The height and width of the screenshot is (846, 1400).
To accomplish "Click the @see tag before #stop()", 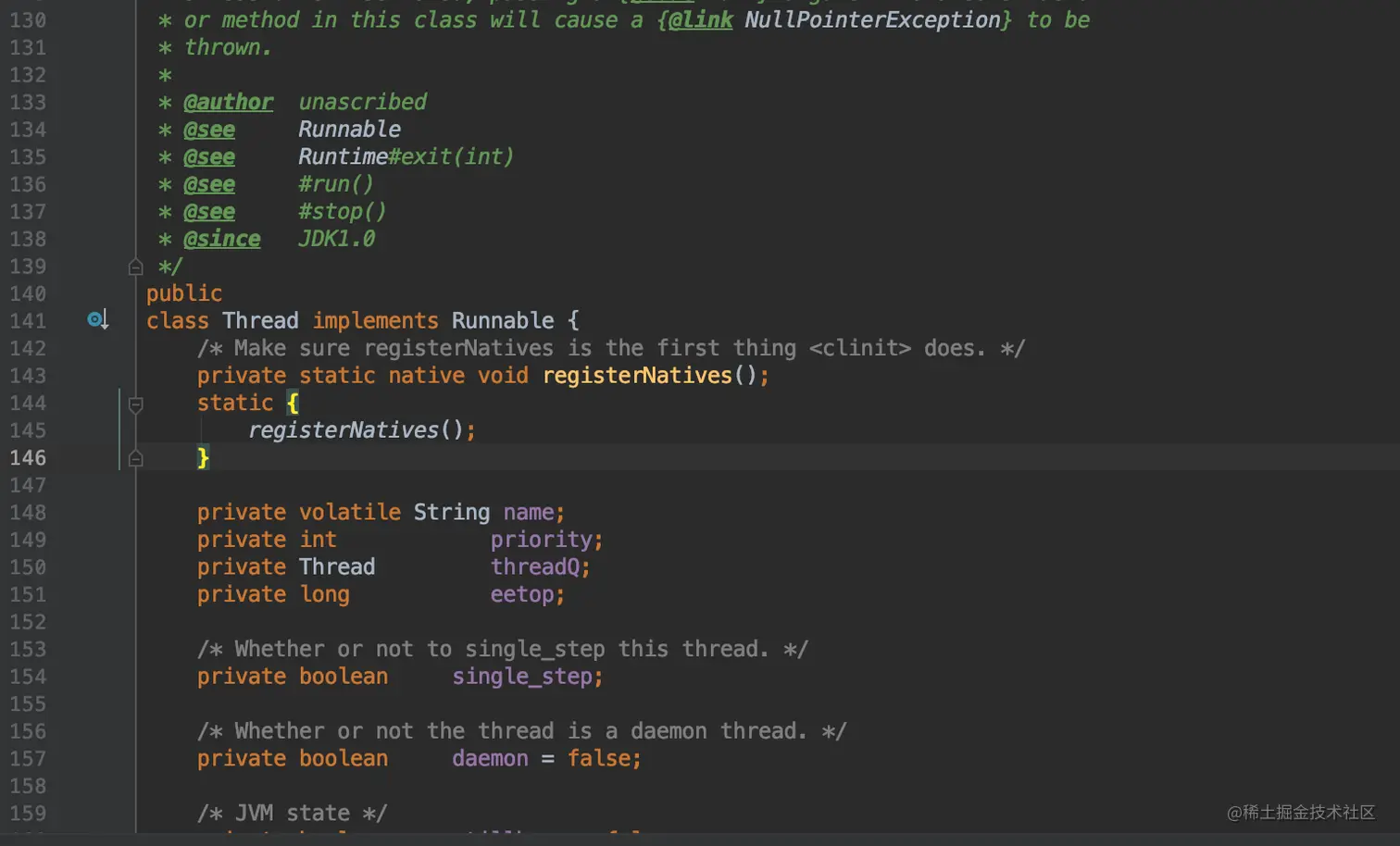I will pos(209,211).
